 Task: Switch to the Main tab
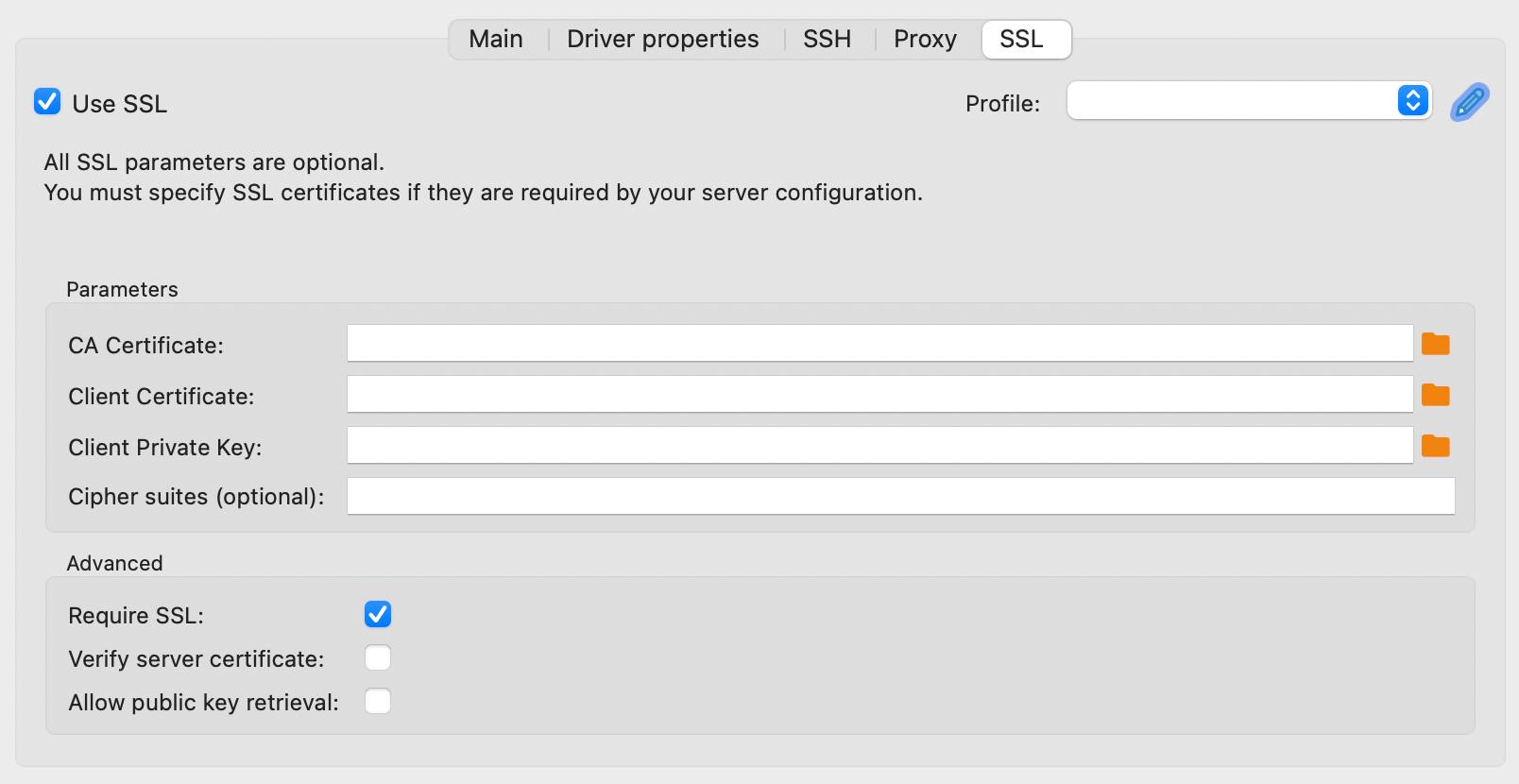click(x=497, y=39)
